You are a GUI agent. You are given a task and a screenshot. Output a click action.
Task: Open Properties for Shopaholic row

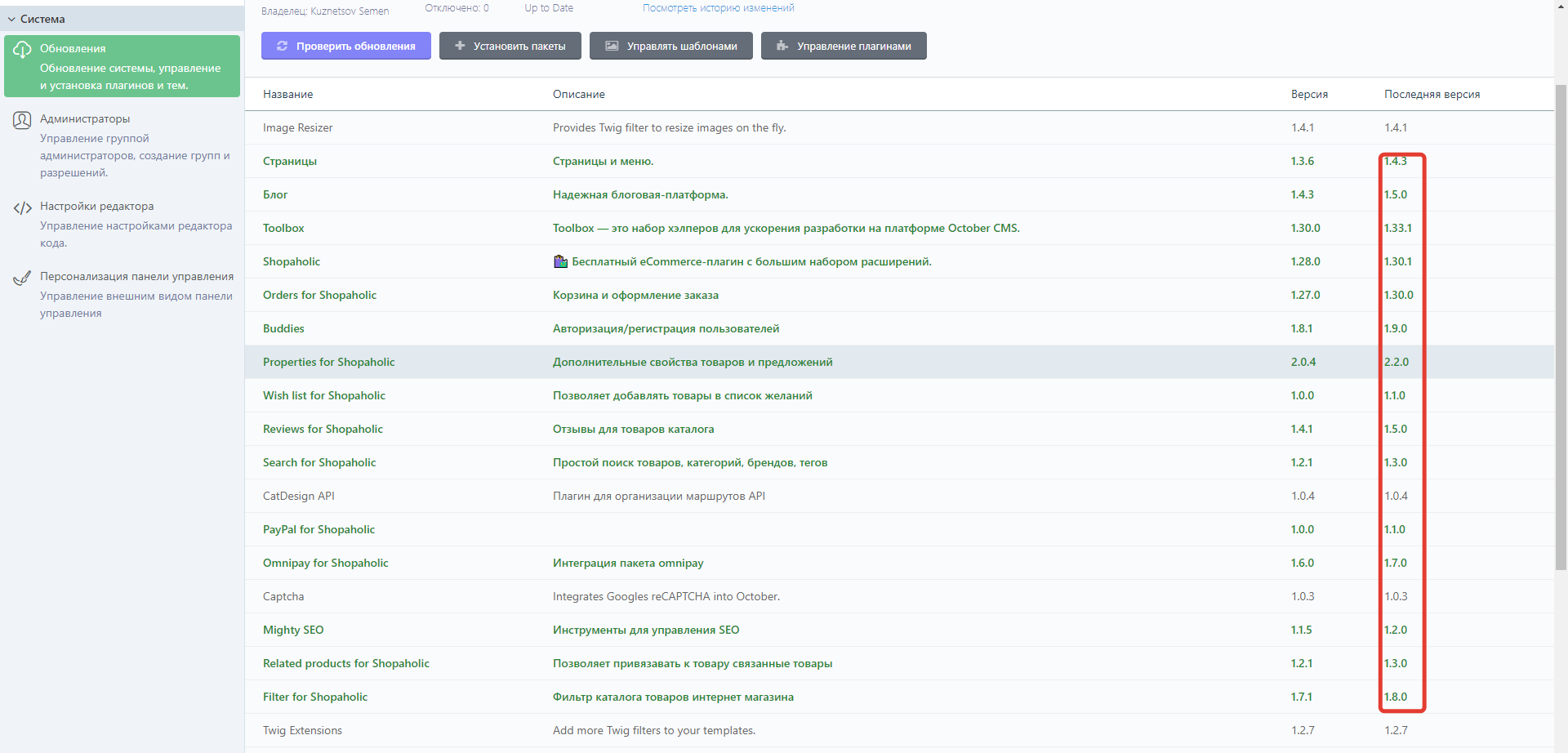899,362
